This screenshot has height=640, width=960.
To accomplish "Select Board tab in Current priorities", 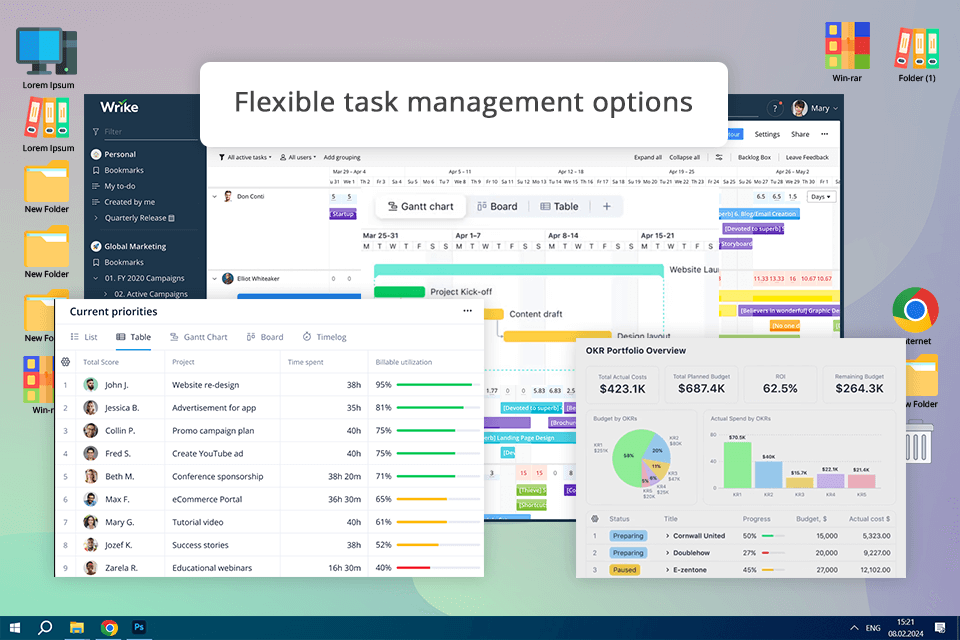I will tap(265, 337).
